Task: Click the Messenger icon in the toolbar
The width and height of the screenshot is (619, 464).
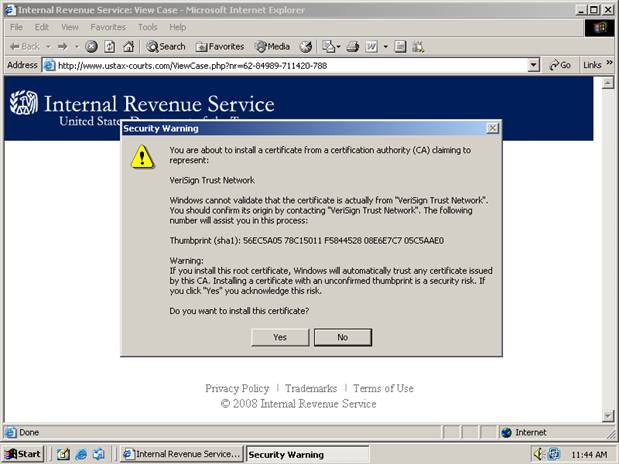Action: (x=418, y=47)
